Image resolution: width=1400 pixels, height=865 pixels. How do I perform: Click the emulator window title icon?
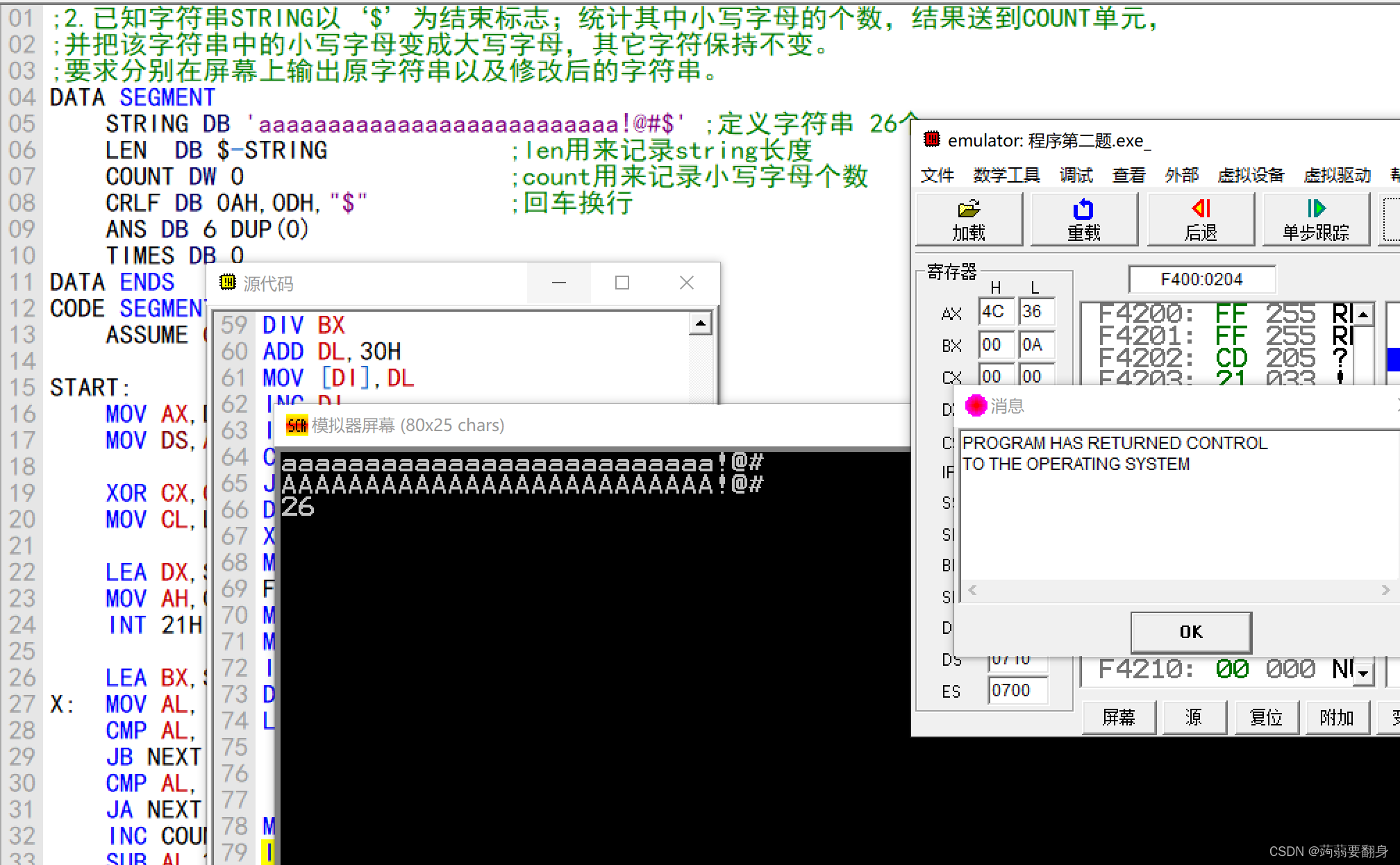coord(931,140)
